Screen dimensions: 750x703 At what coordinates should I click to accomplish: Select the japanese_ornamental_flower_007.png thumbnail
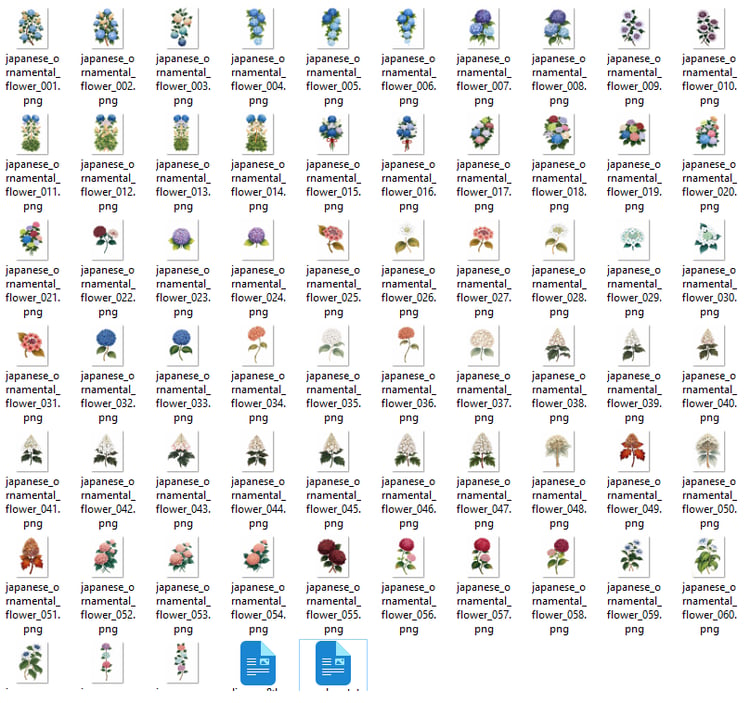pos(483,28)
